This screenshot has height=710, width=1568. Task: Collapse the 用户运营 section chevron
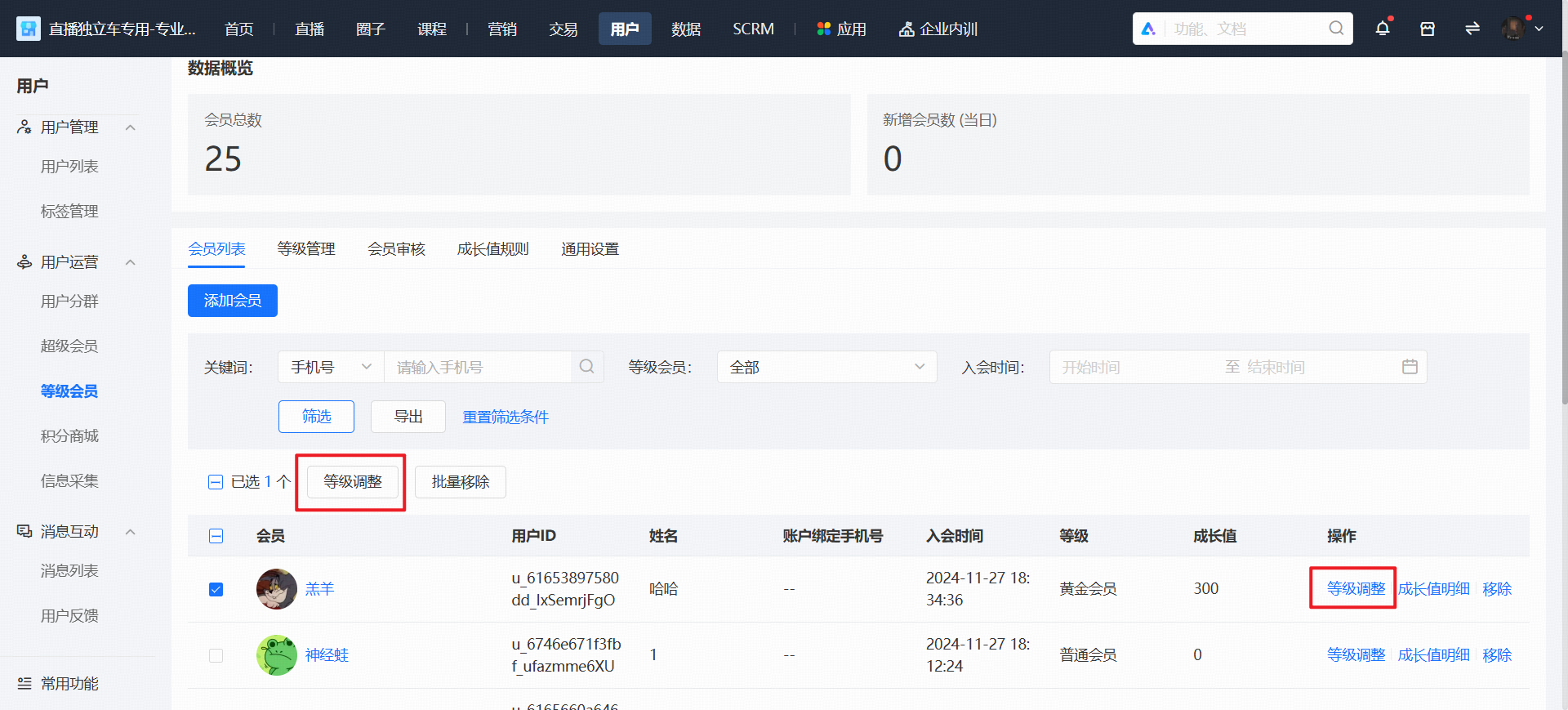130,262
